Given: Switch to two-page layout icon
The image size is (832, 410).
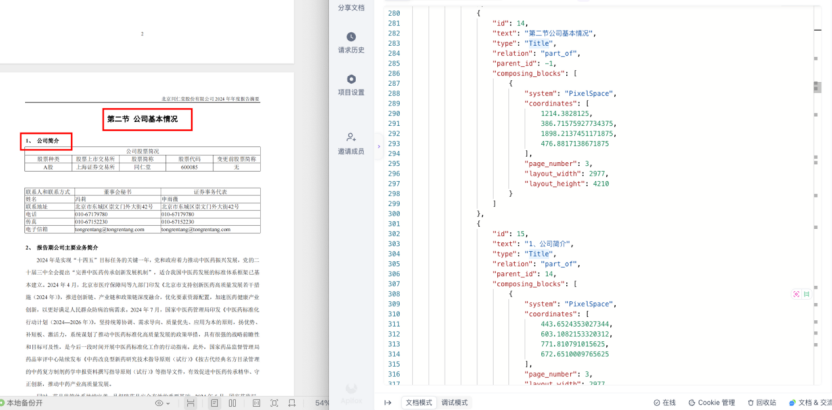Looking at the screenshot, I should pos(232,403).
